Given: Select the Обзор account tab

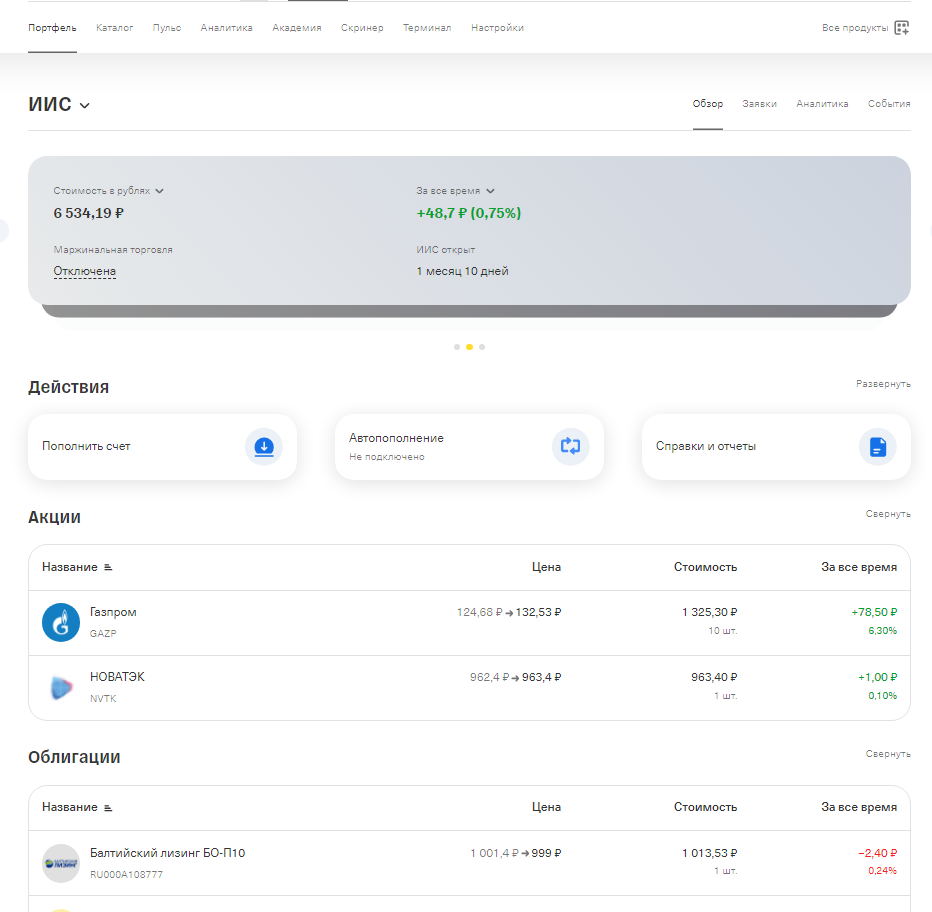Looking at the screenshot, I should (x=707, y=103).
